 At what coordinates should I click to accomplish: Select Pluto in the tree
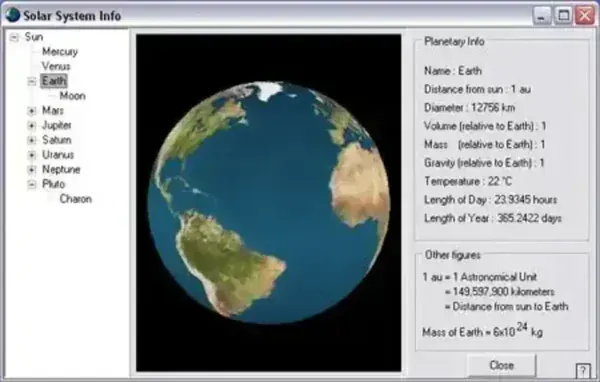tap(54, 184)
